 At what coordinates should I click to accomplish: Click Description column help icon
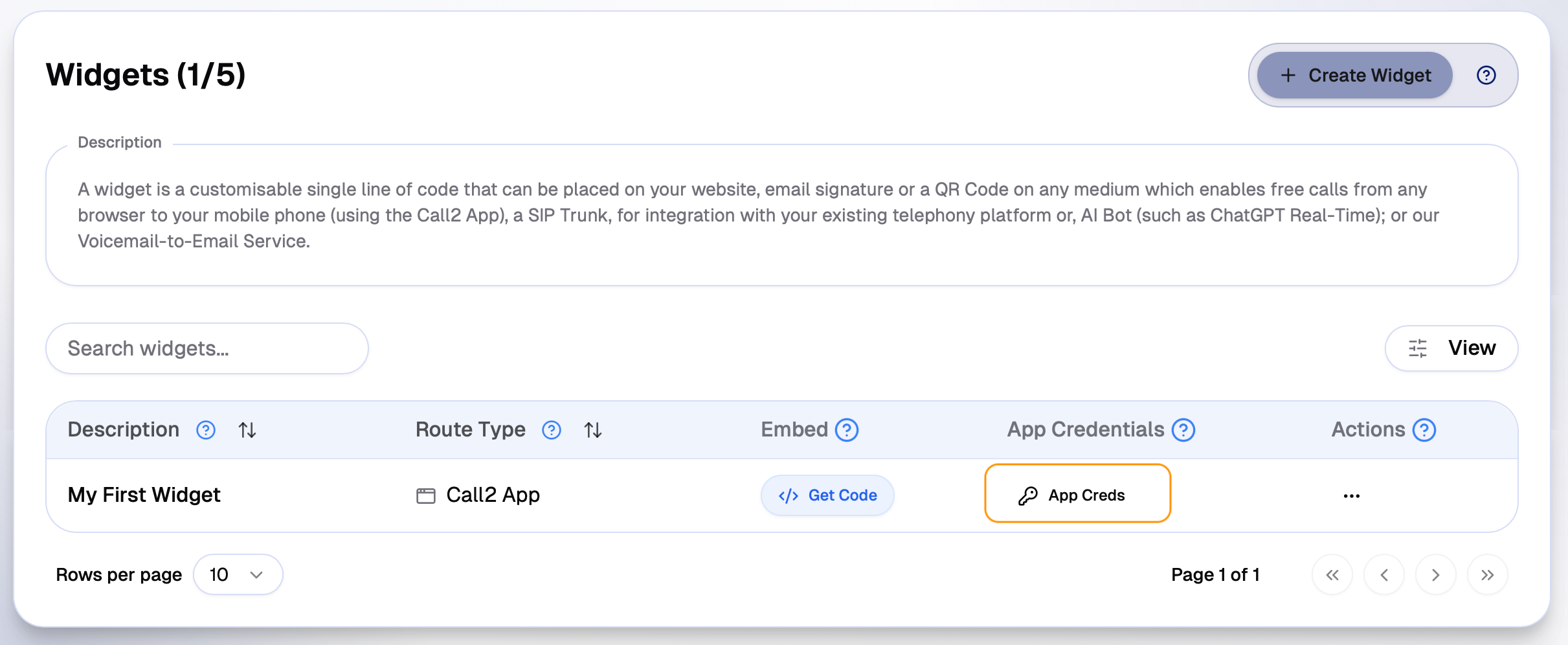click(206, 430)
